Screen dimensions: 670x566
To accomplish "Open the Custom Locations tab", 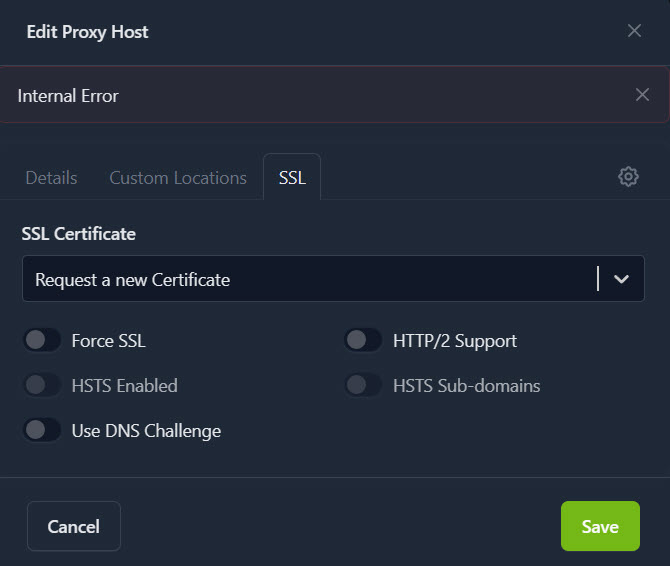I will point(178,178).
